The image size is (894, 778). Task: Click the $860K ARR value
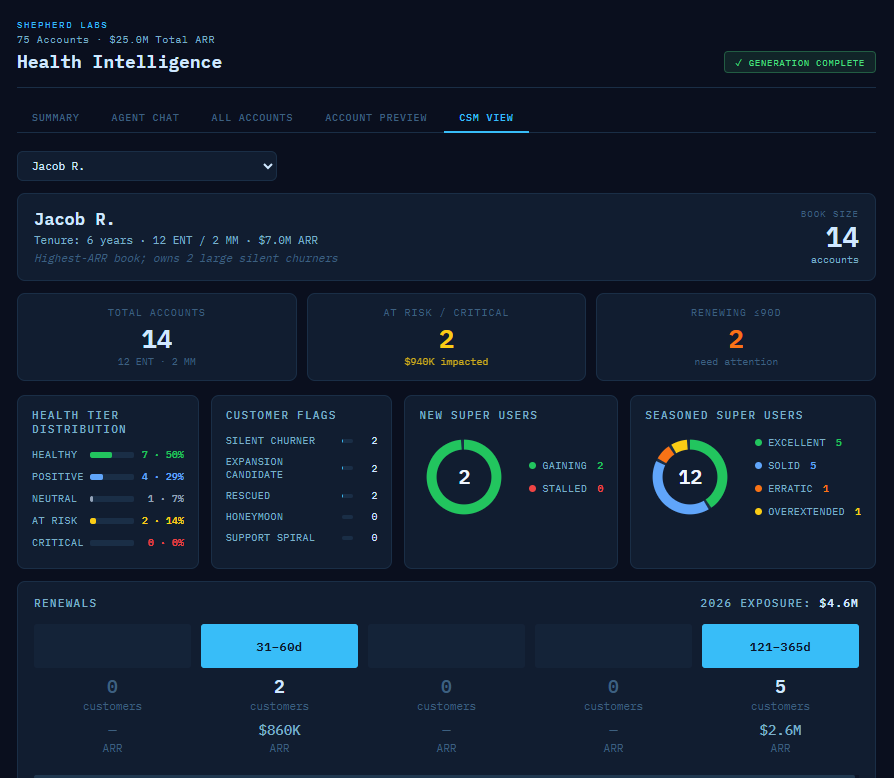[x=279, y=730]
